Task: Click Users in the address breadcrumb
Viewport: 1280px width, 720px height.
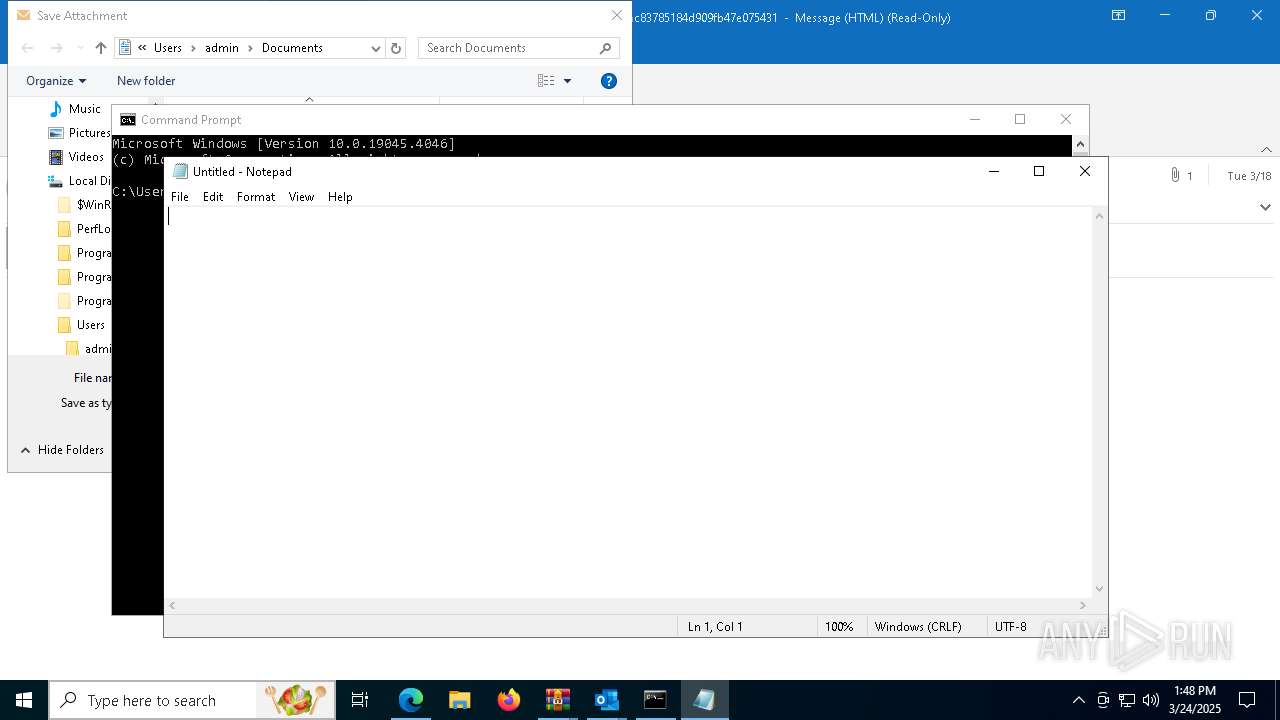Action: coord(168,48)
